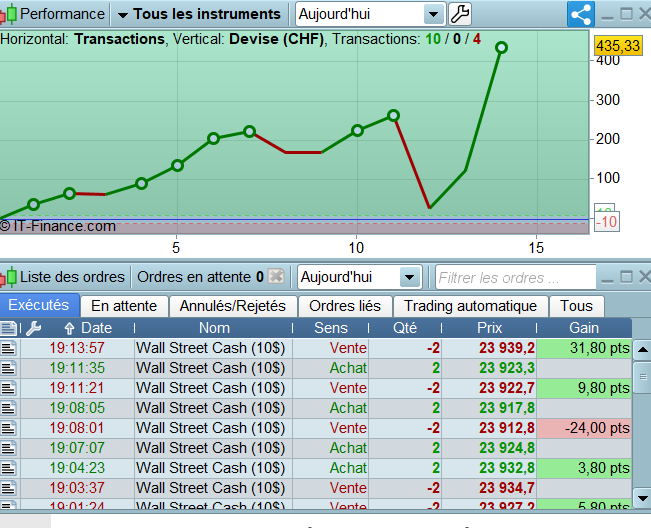Open the Ordres liés tab
This screenshot has width=651, height=528.
345,306
